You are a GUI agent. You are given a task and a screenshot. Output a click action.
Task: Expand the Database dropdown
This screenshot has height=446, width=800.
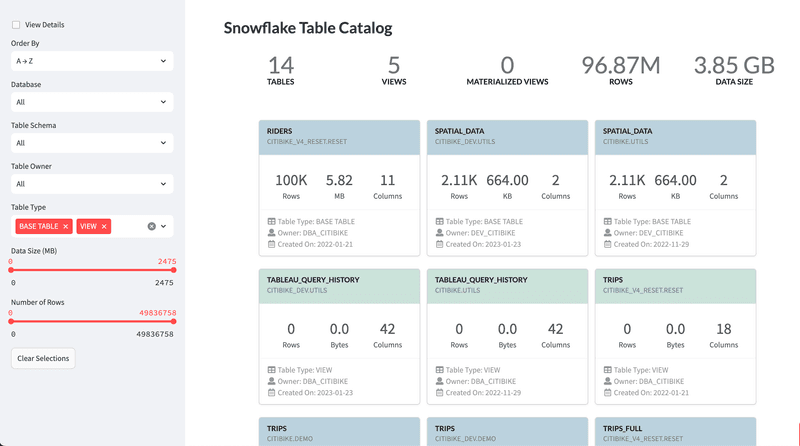click(x=92, y=102)
